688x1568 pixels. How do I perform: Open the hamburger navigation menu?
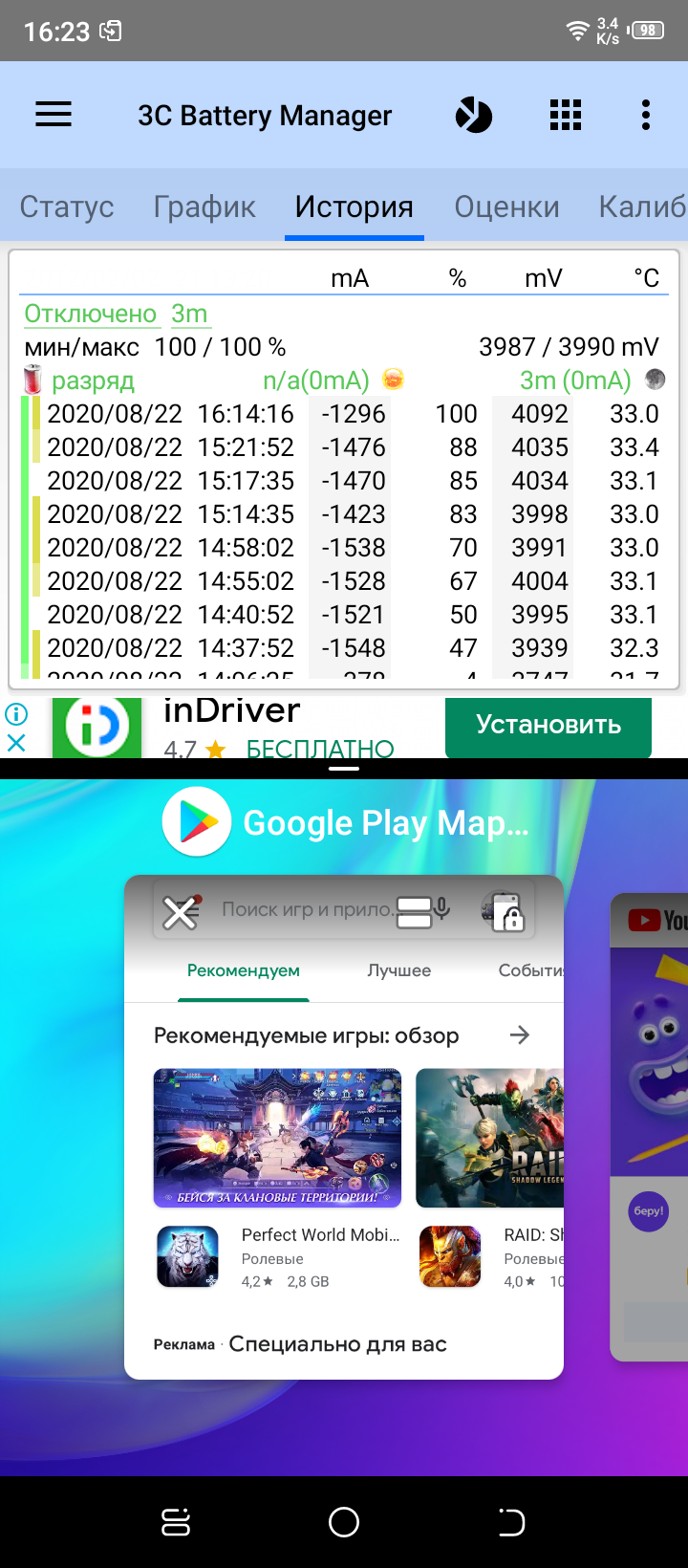point(54,115)
